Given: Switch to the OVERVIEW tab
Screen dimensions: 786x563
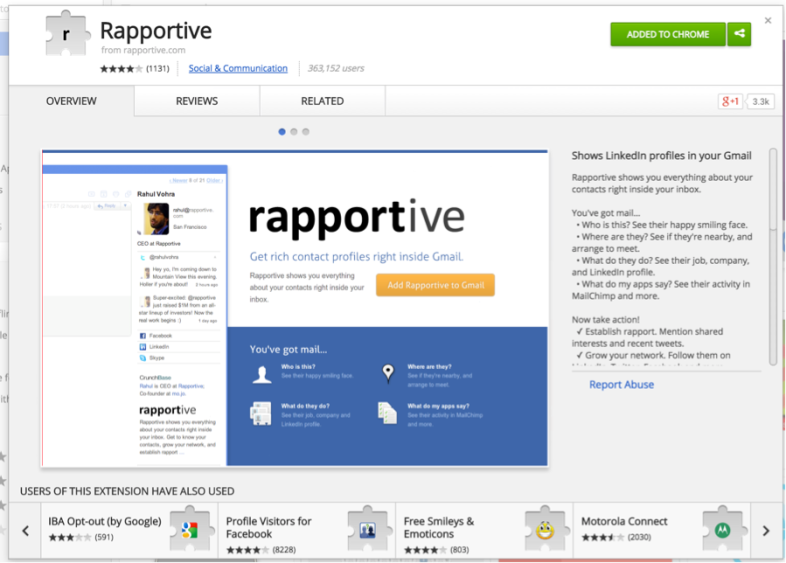Looking at the screenshot, I should tap(71, 101).
